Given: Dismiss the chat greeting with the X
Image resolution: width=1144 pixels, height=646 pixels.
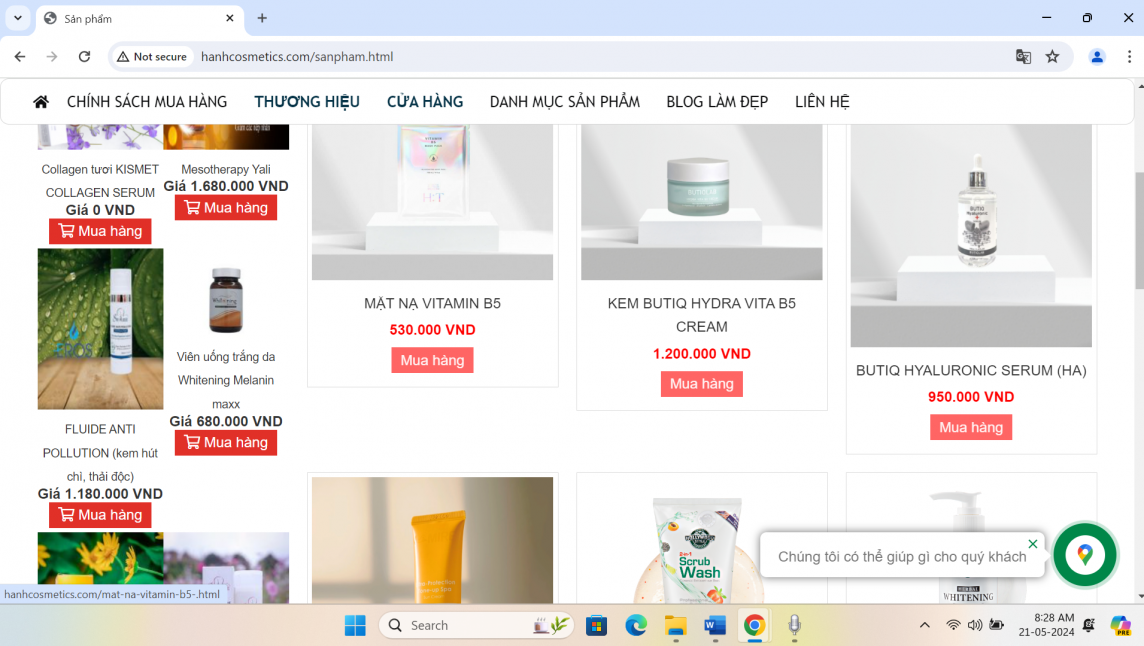Looking at the screenshot, I should click(x=1033, y=543).
